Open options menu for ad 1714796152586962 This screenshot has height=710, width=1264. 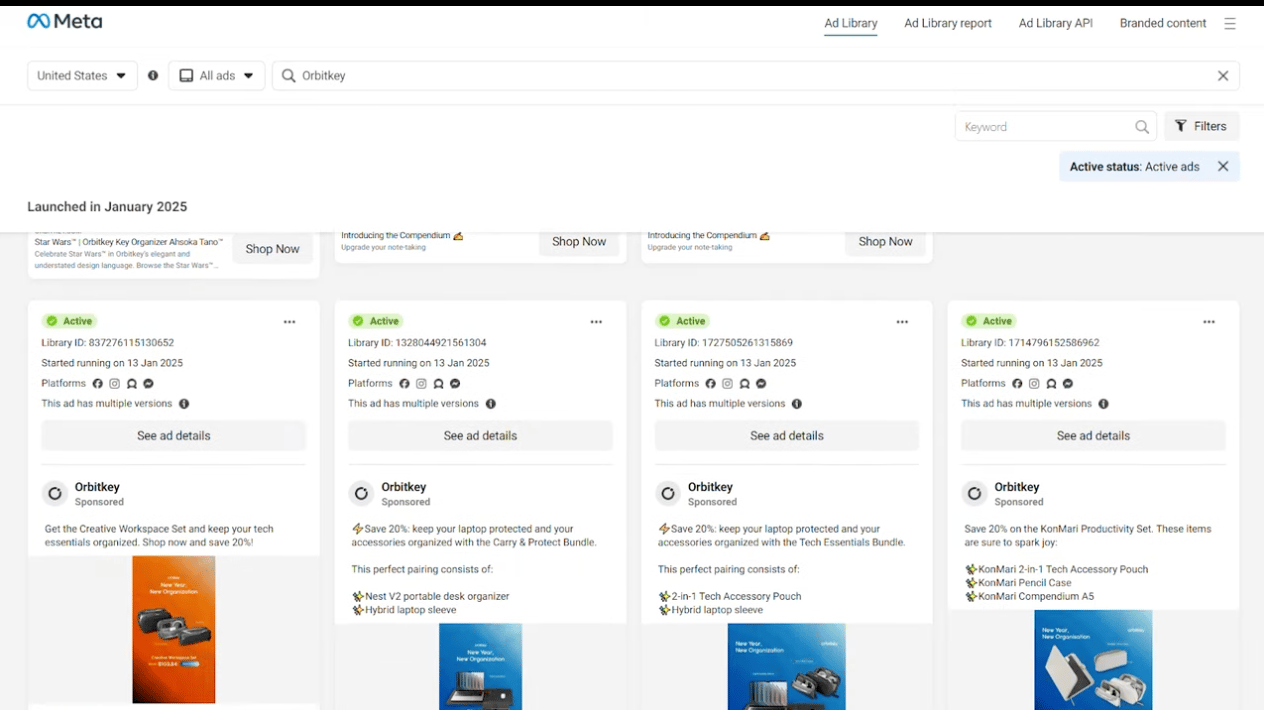pos(1209,322)
